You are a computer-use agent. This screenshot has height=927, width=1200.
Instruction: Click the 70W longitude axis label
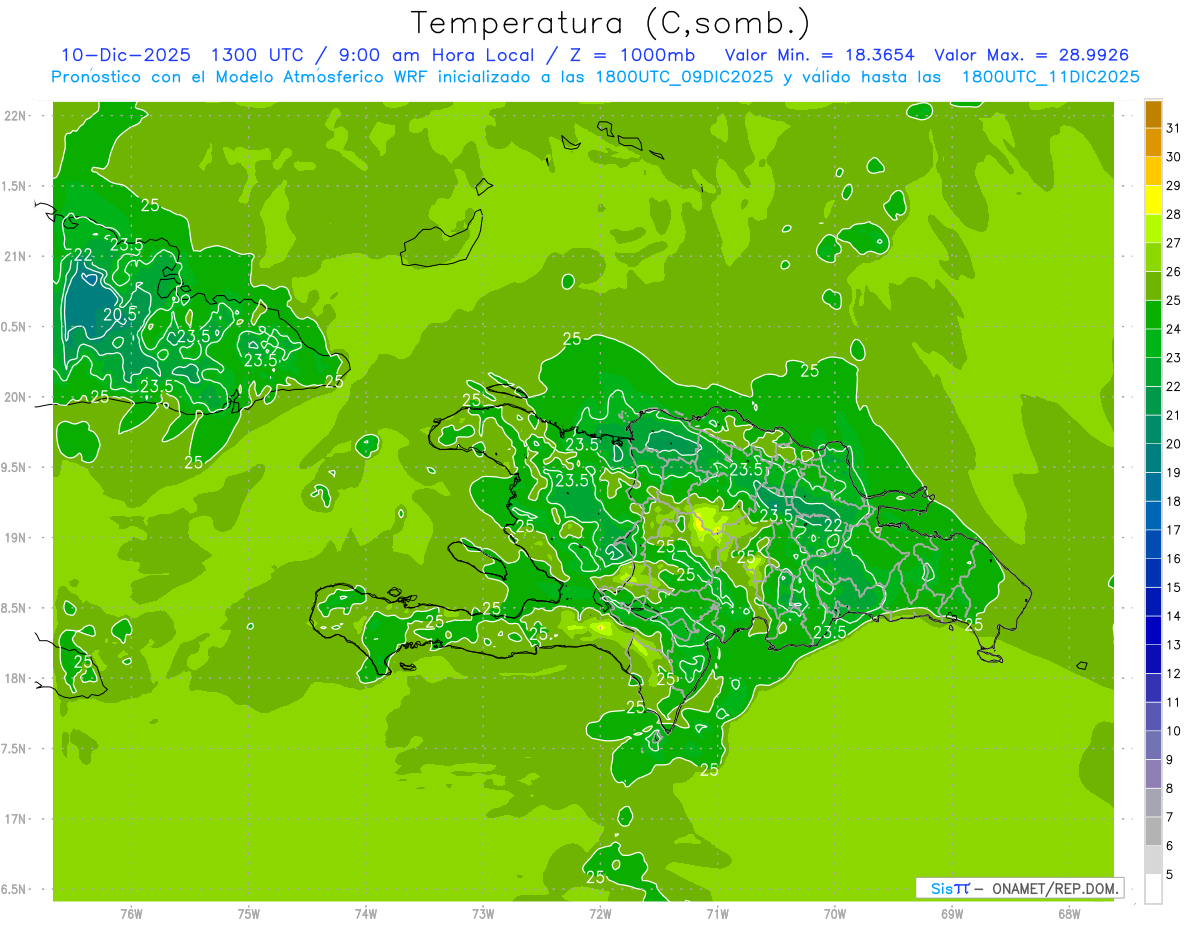tap(835, 913)
